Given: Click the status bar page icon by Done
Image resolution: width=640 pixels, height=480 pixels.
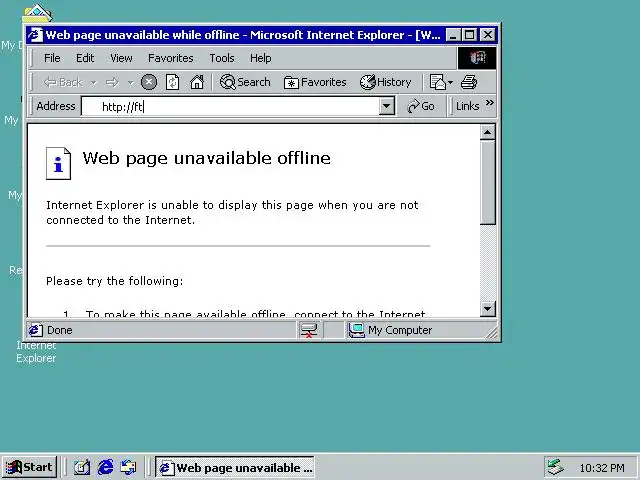Looking at the screenshot, I should click(36, 330).
